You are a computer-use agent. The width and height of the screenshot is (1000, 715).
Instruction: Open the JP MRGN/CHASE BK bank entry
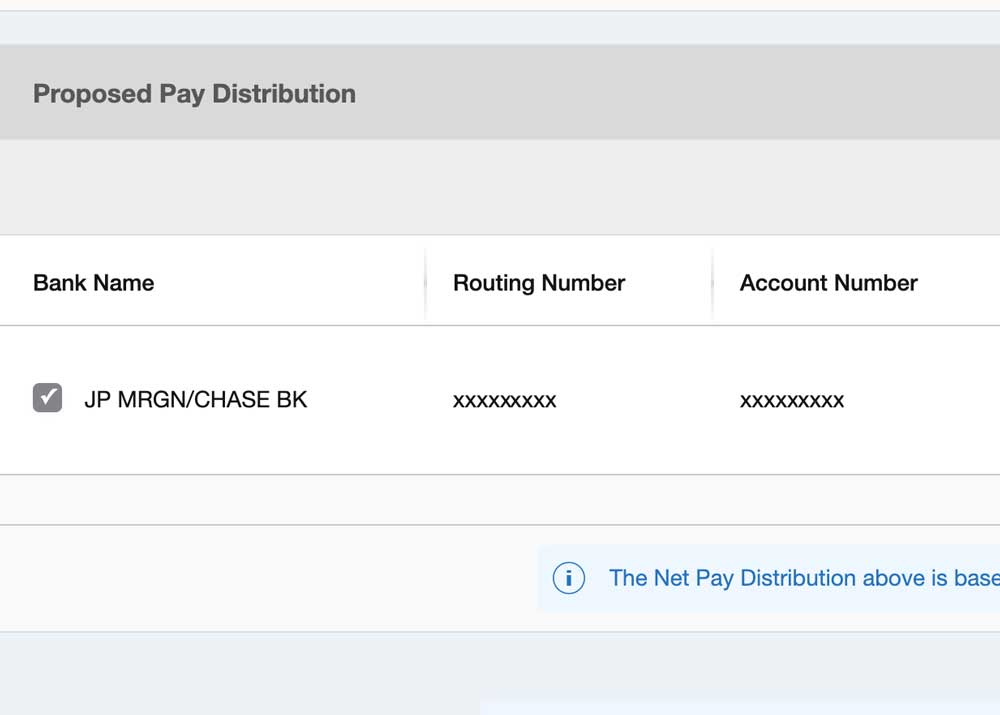tap(197, 399)
